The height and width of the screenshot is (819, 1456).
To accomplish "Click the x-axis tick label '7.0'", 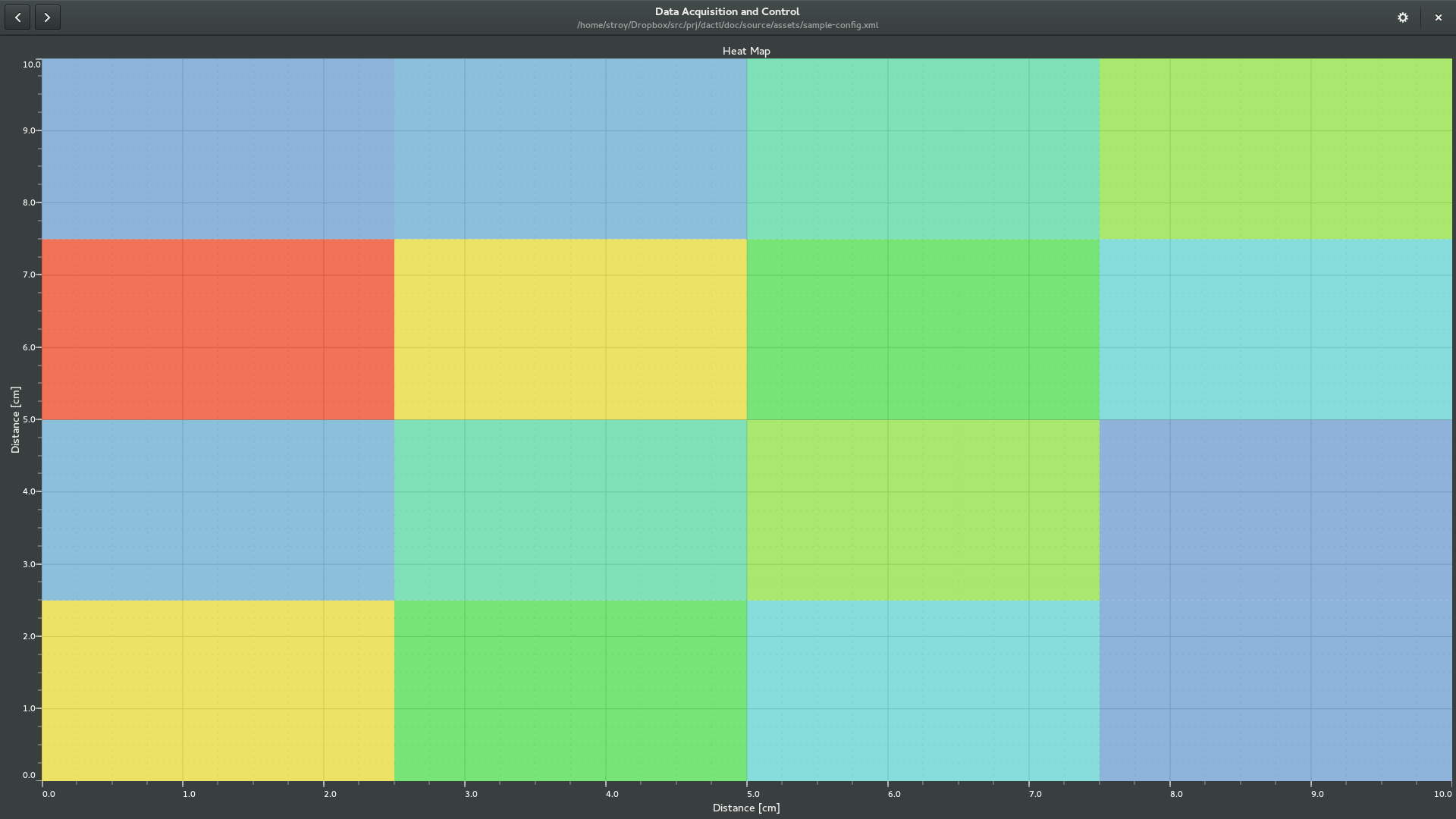I will click(1035, 794).
